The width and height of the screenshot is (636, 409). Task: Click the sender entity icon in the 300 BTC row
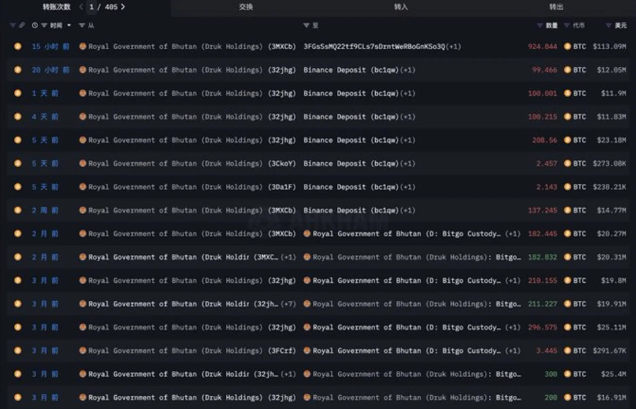[x=83, y=374]
